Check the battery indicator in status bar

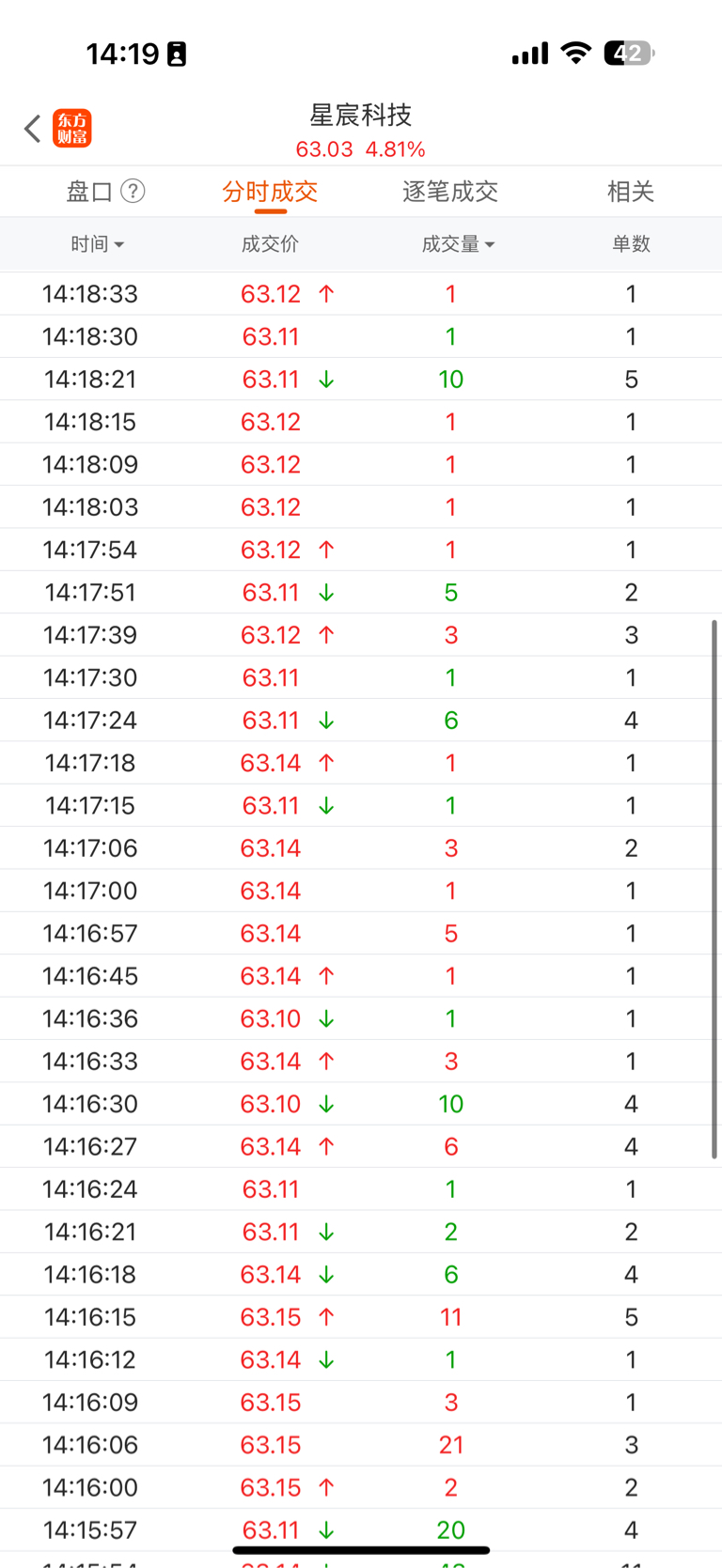click(x=629, y=54)
